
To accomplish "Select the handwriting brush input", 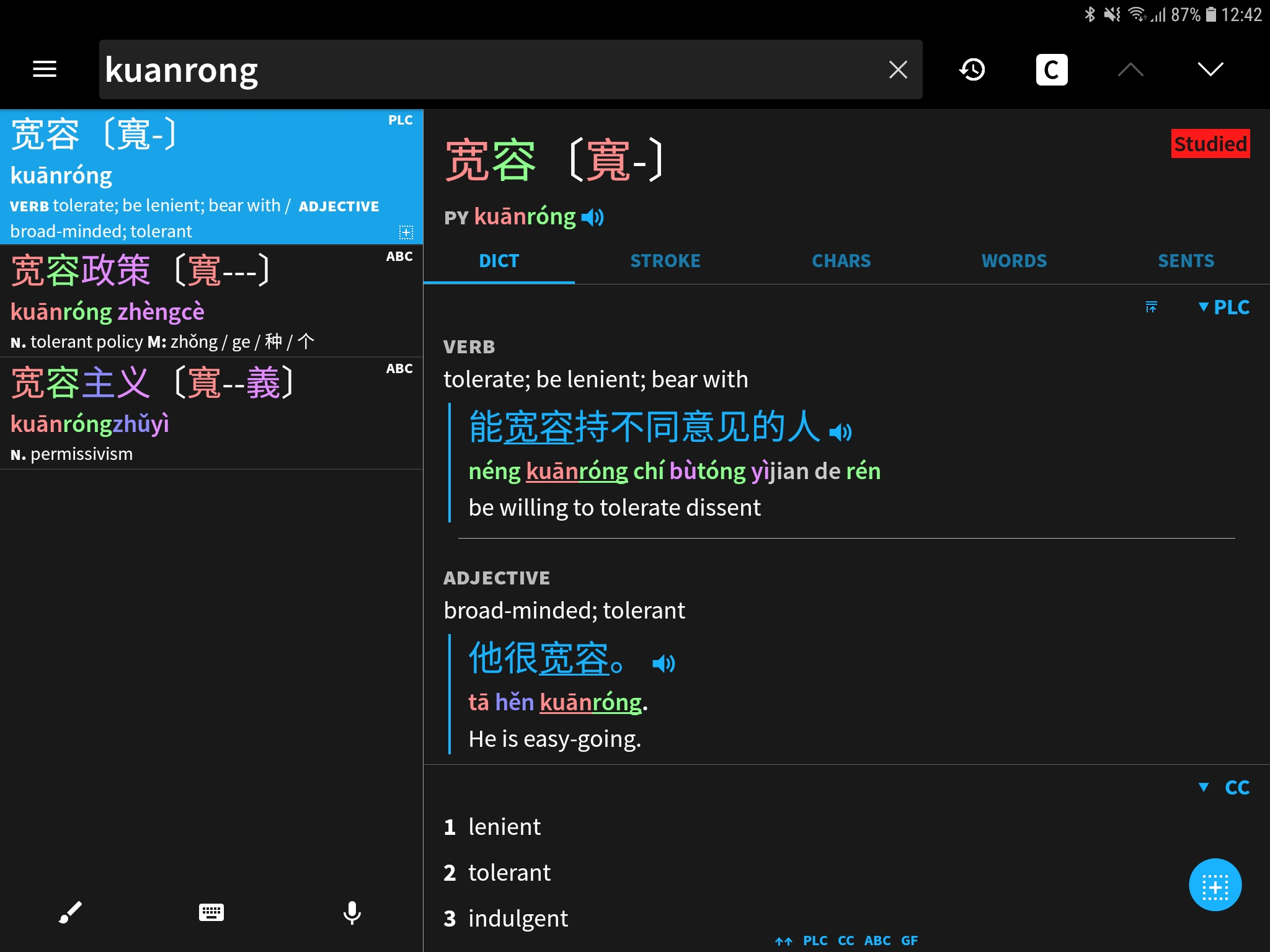I will [70, 912].
